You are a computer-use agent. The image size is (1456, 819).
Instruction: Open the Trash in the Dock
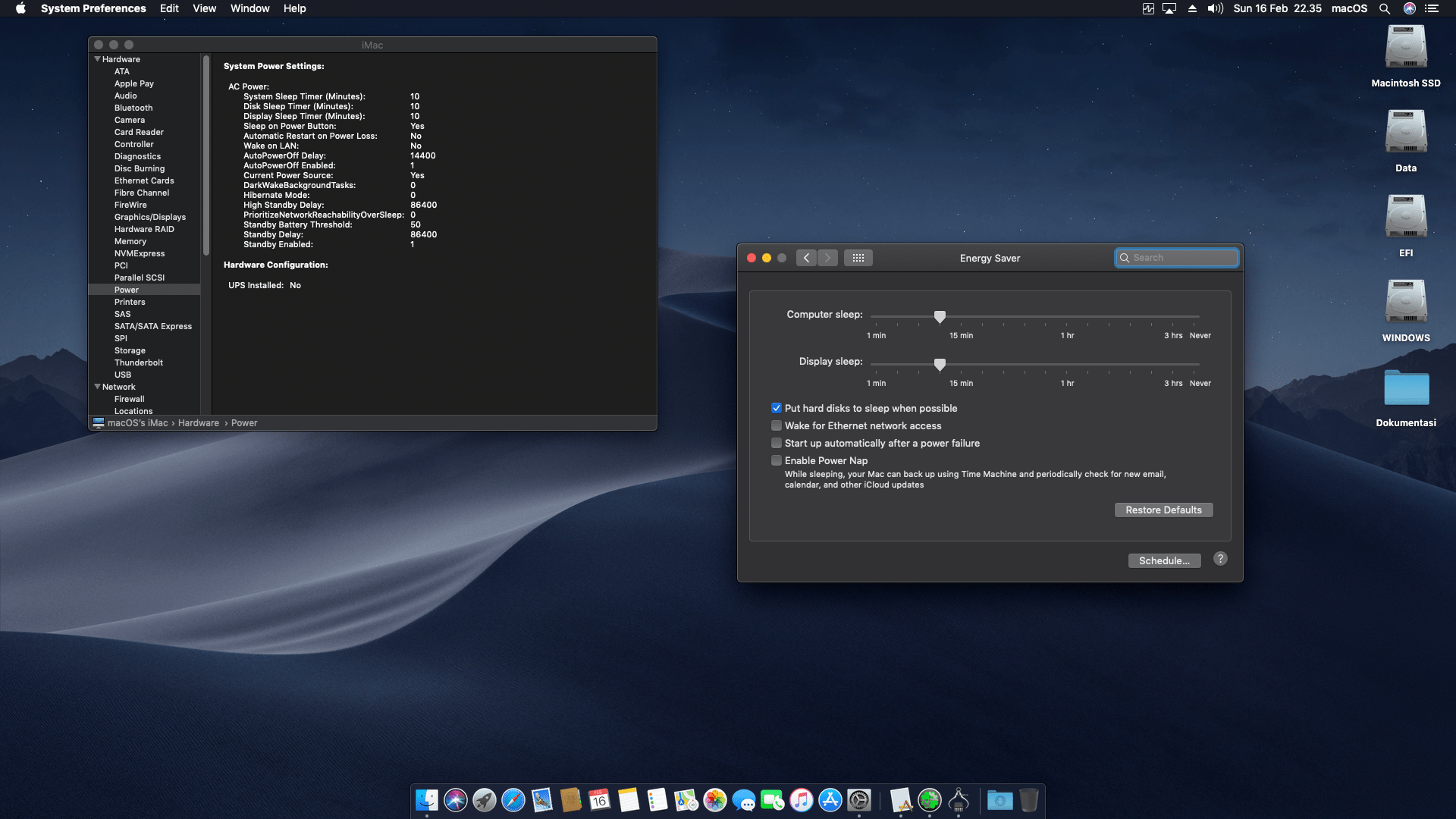click(1029, 800)
